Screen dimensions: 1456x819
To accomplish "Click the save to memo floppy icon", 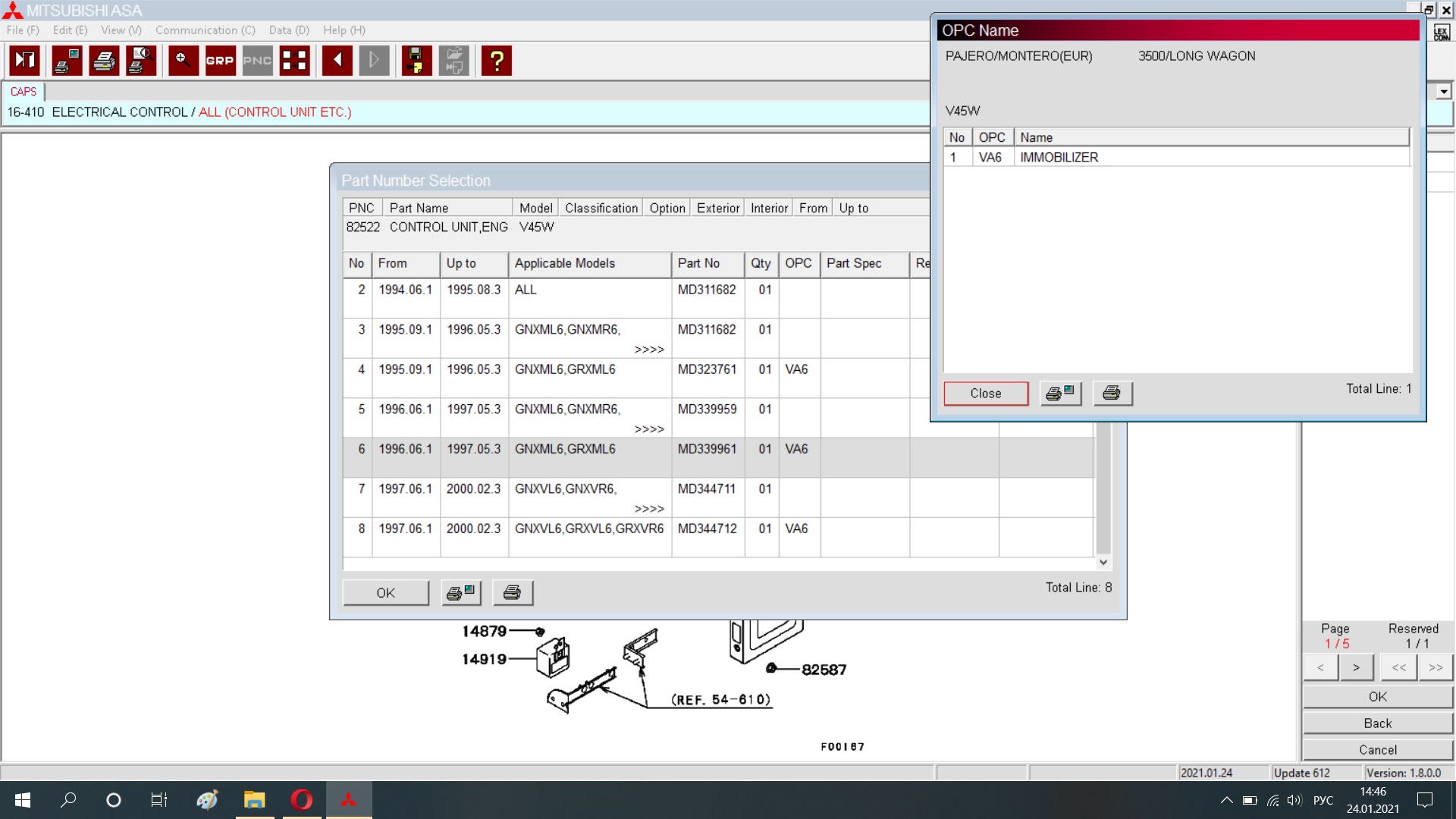I will [x=416, y=61].
